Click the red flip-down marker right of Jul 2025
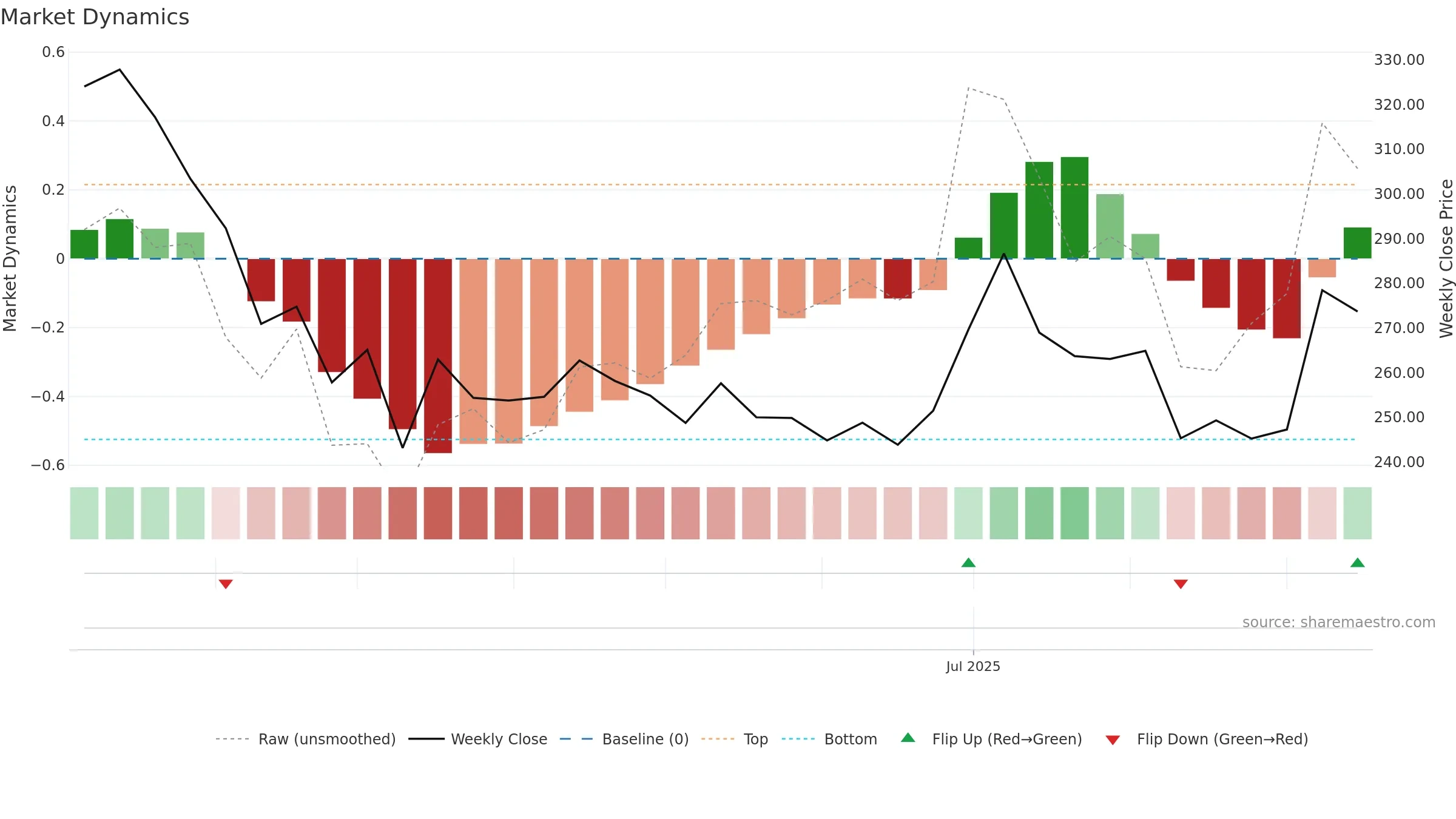Screen dimensions: 1456x819 (x=1181, y=584)
